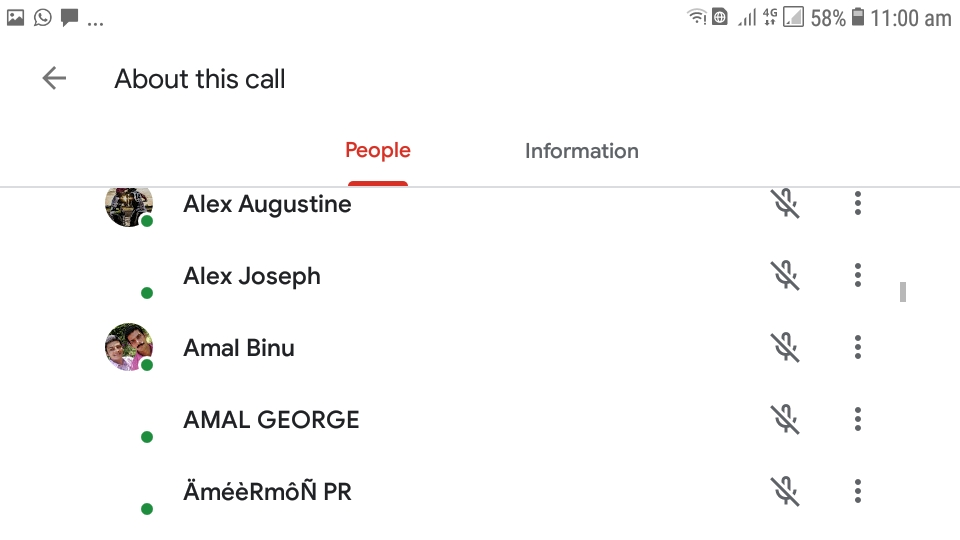Tap the WhatsApp notification icon

pyautogui.click(x=42, y=17)
